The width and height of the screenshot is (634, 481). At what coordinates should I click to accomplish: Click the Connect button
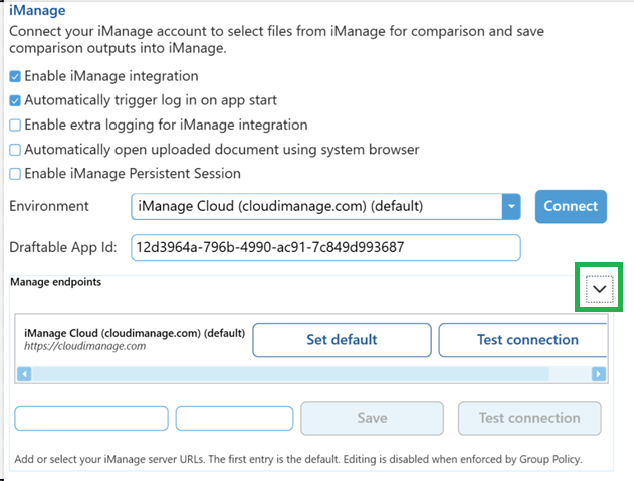click(571, 207)
